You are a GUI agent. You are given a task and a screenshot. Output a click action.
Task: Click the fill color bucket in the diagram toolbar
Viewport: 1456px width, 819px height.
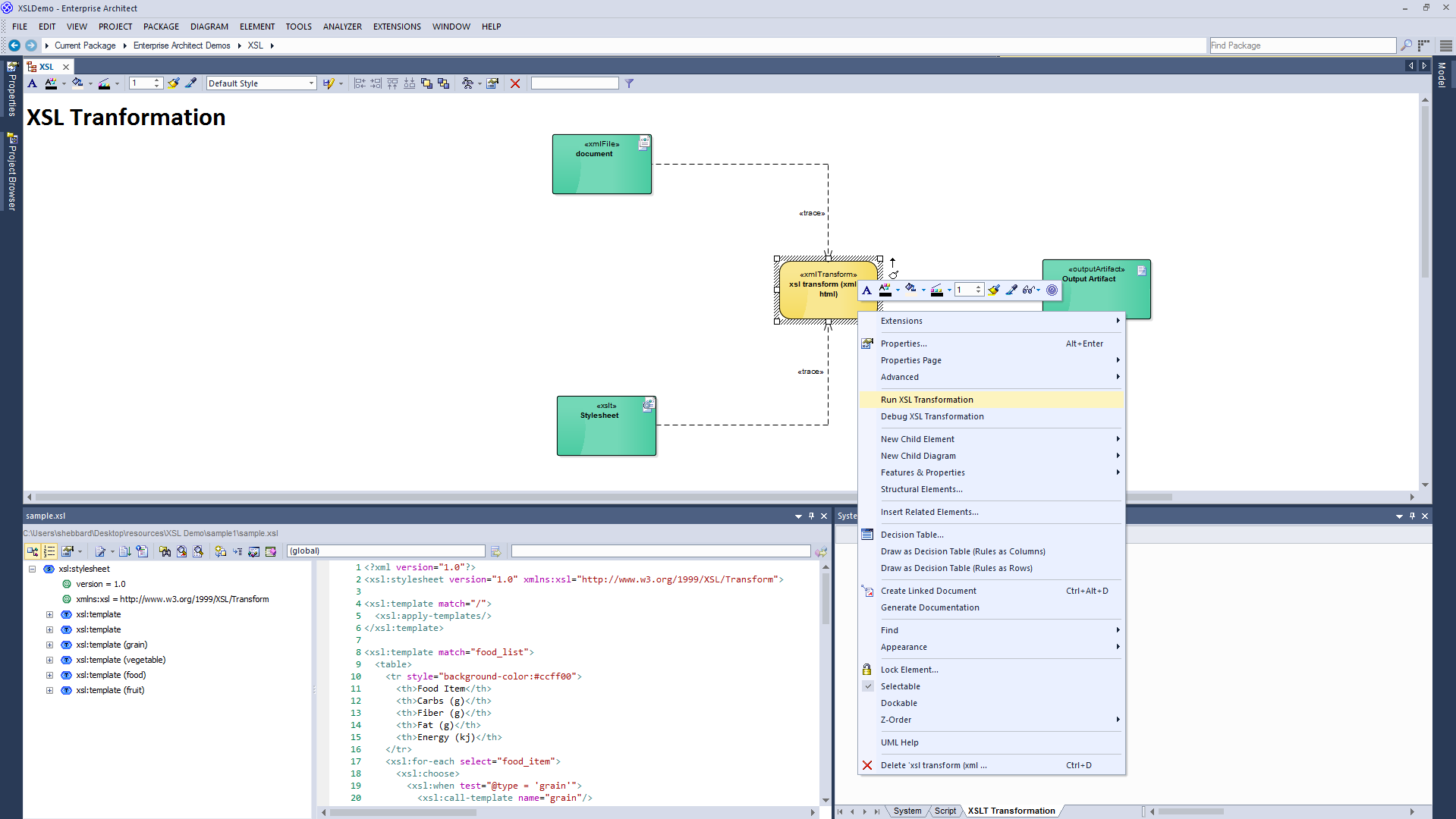pyautogui.click(x=77, y=83)
